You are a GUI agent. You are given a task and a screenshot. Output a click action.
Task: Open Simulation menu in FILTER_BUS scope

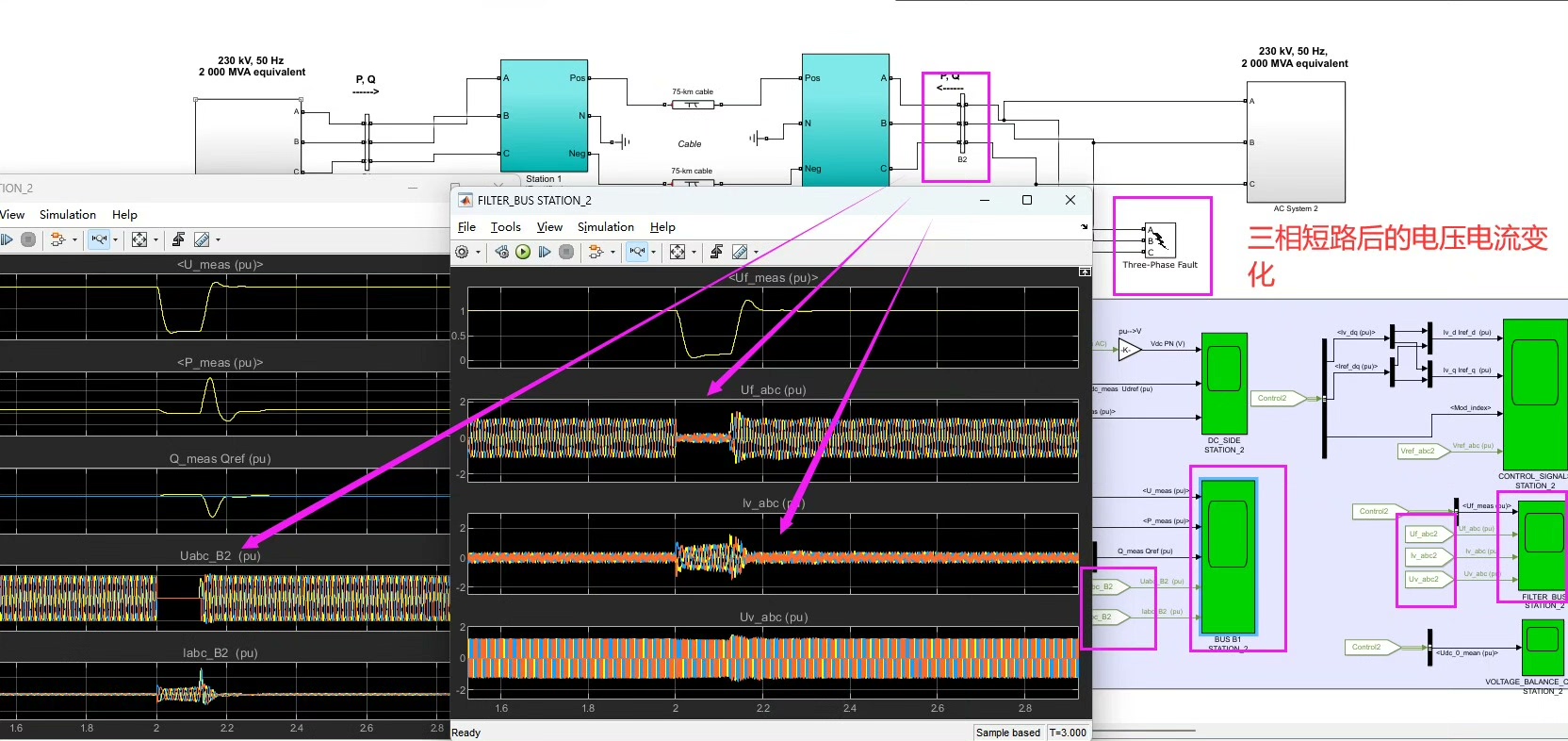tap(606, 227)
